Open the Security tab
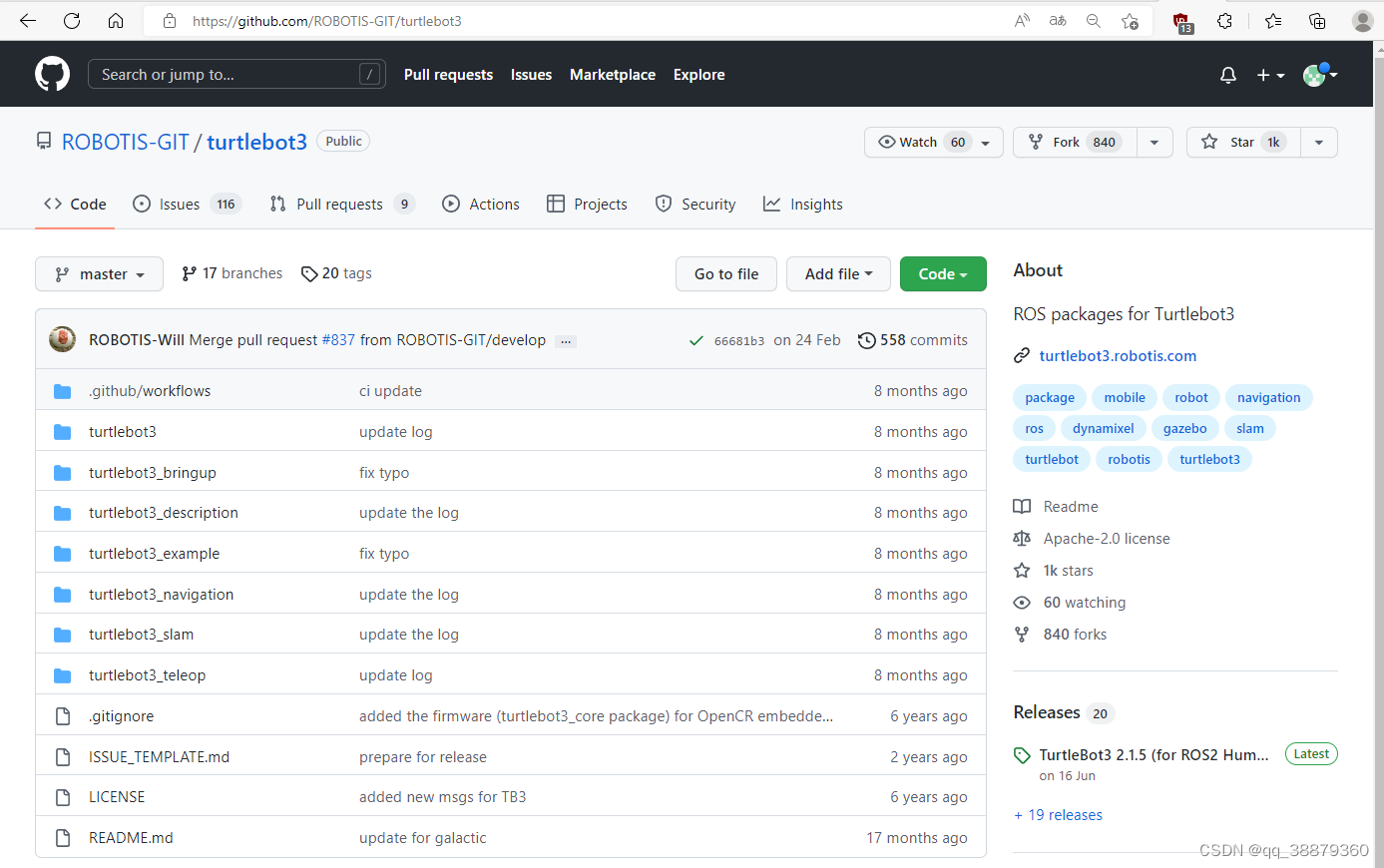The width and height of the screenshot is (1384, 868). tap(695, 204)
